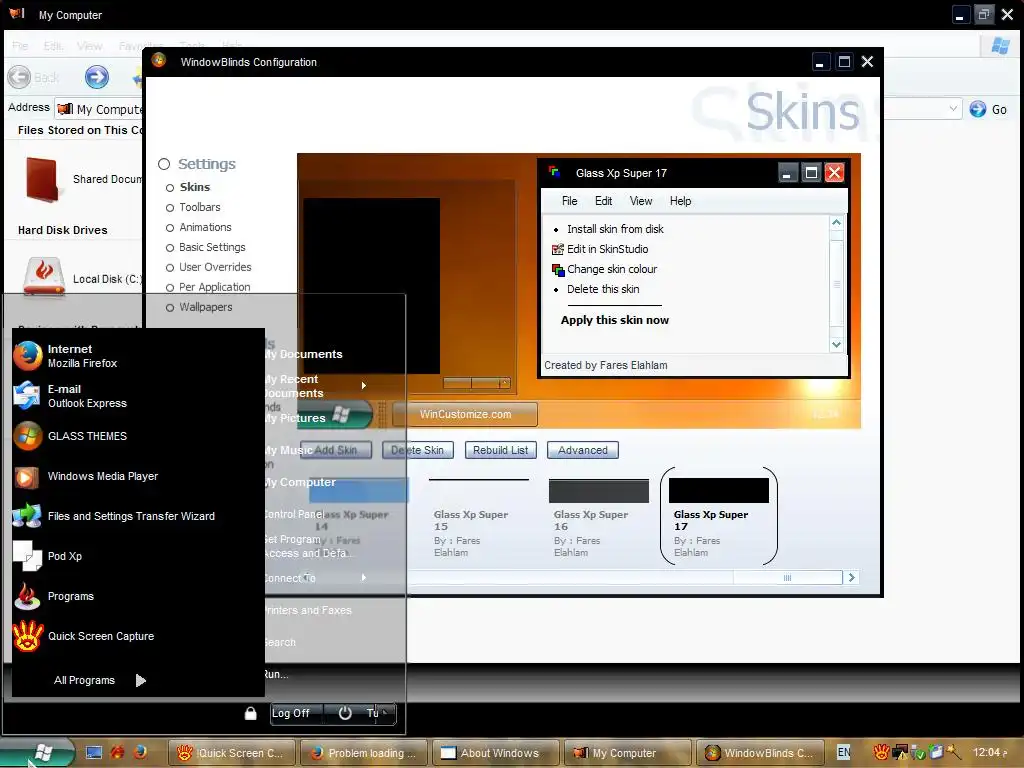Image resolution: width=1024 pixels, height=768 pixels.
Task: Switch to About Windows taskbar item
Action: pos(495,753)
